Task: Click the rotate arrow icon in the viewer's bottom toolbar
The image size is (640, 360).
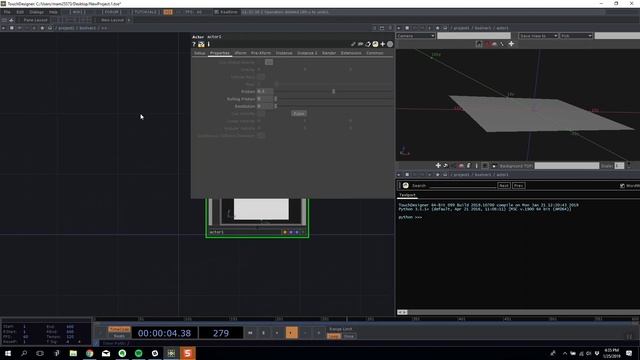Action: pyautogui.click(x=445, y=165)
